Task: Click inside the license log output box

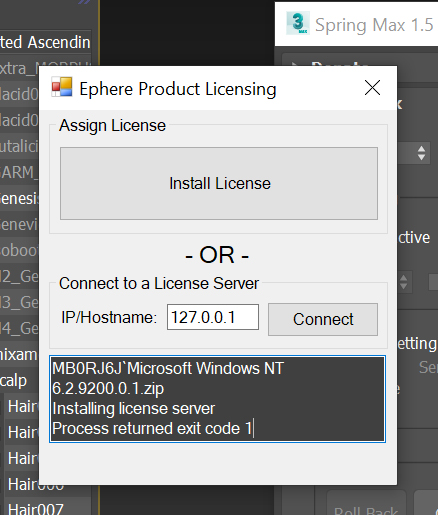Action: [218, 399]
